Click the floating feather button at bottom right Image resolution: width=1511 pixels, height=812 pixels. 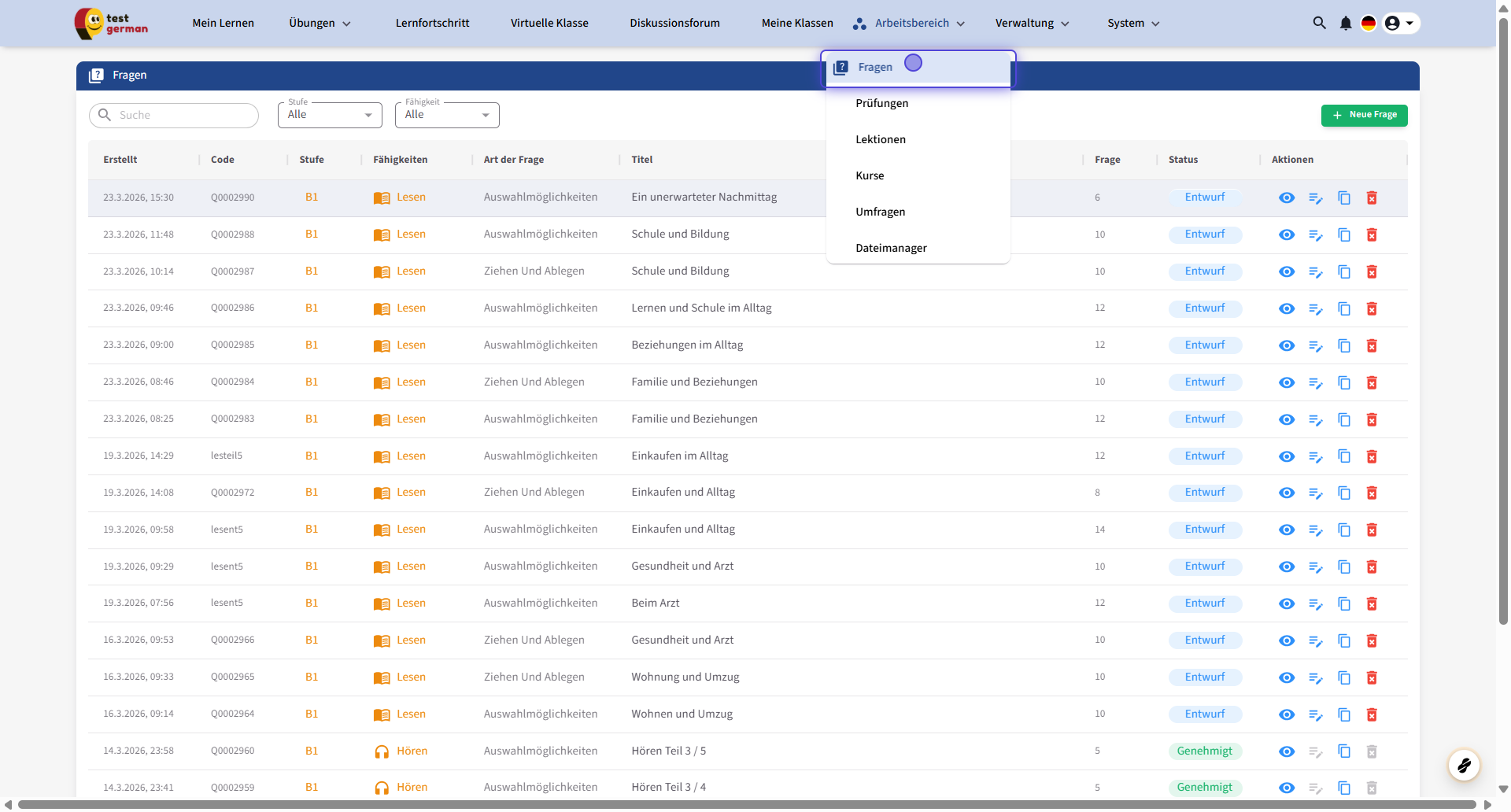point(1464,765)
